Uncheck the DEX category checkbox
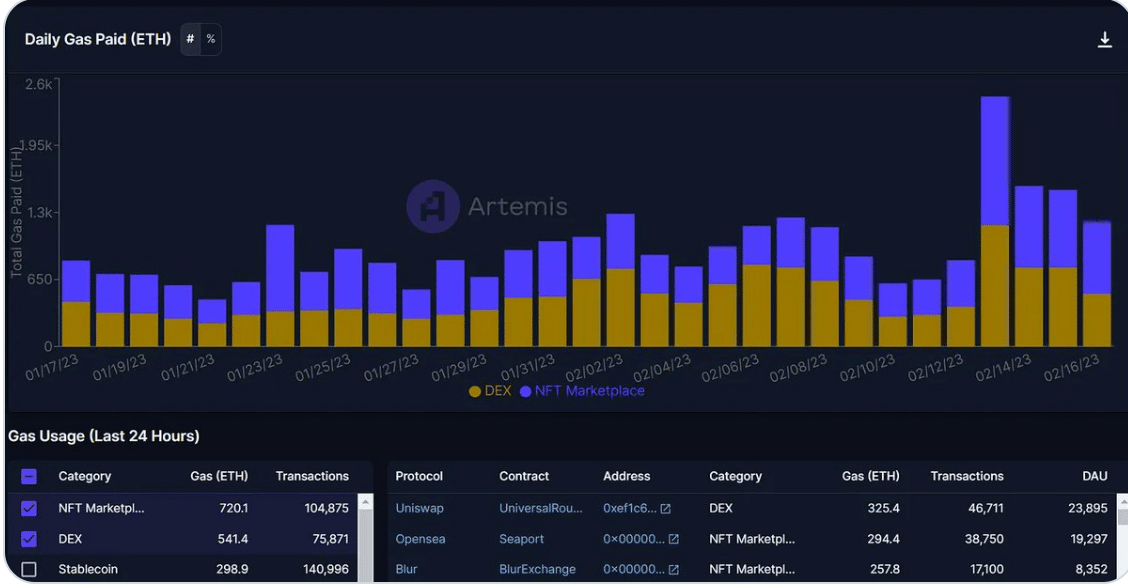Viewport: 1128px width, 588px height. click(x=28, y=539)
